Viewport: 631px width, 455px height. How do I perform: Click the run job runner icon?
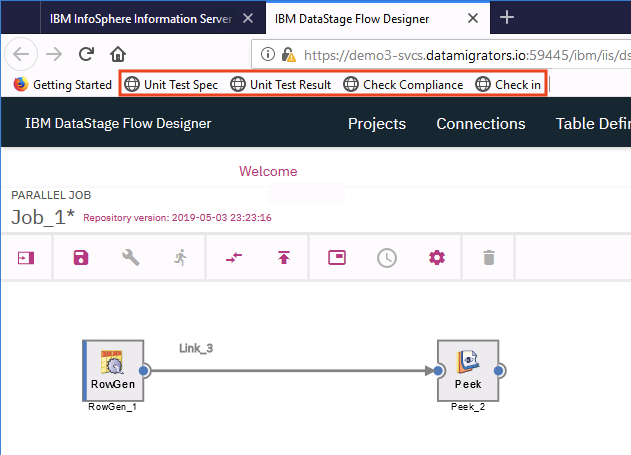180,258
